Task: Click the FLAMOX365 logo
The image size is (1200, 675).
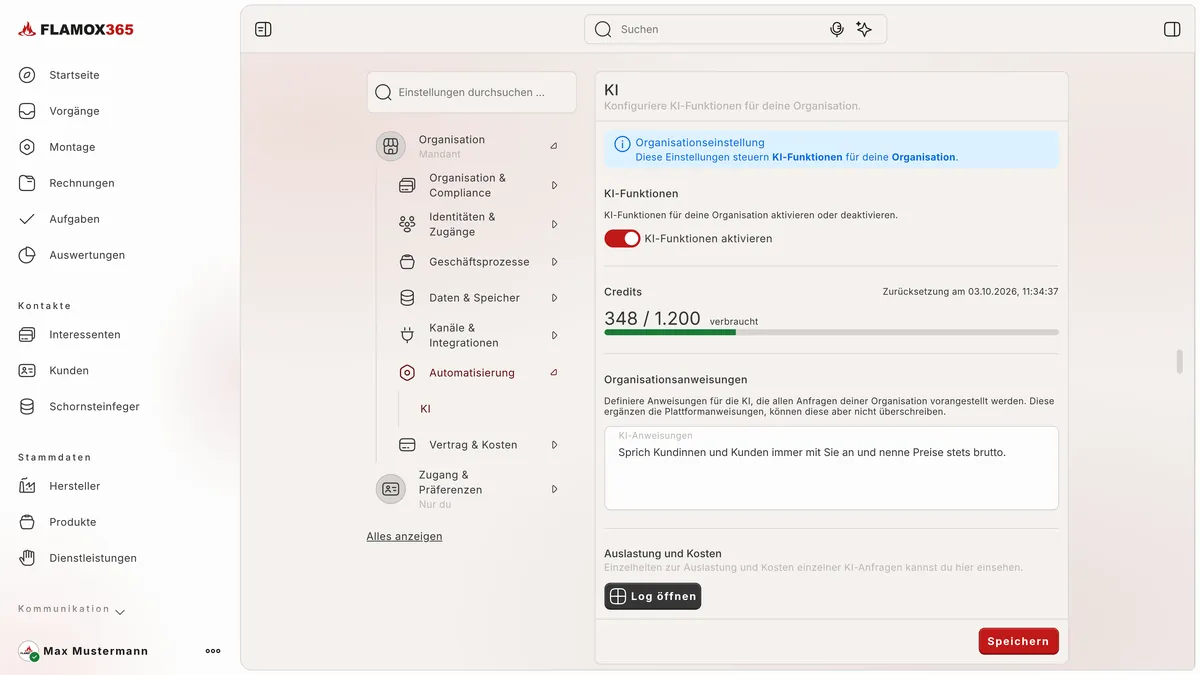Action: click(76, 30)
